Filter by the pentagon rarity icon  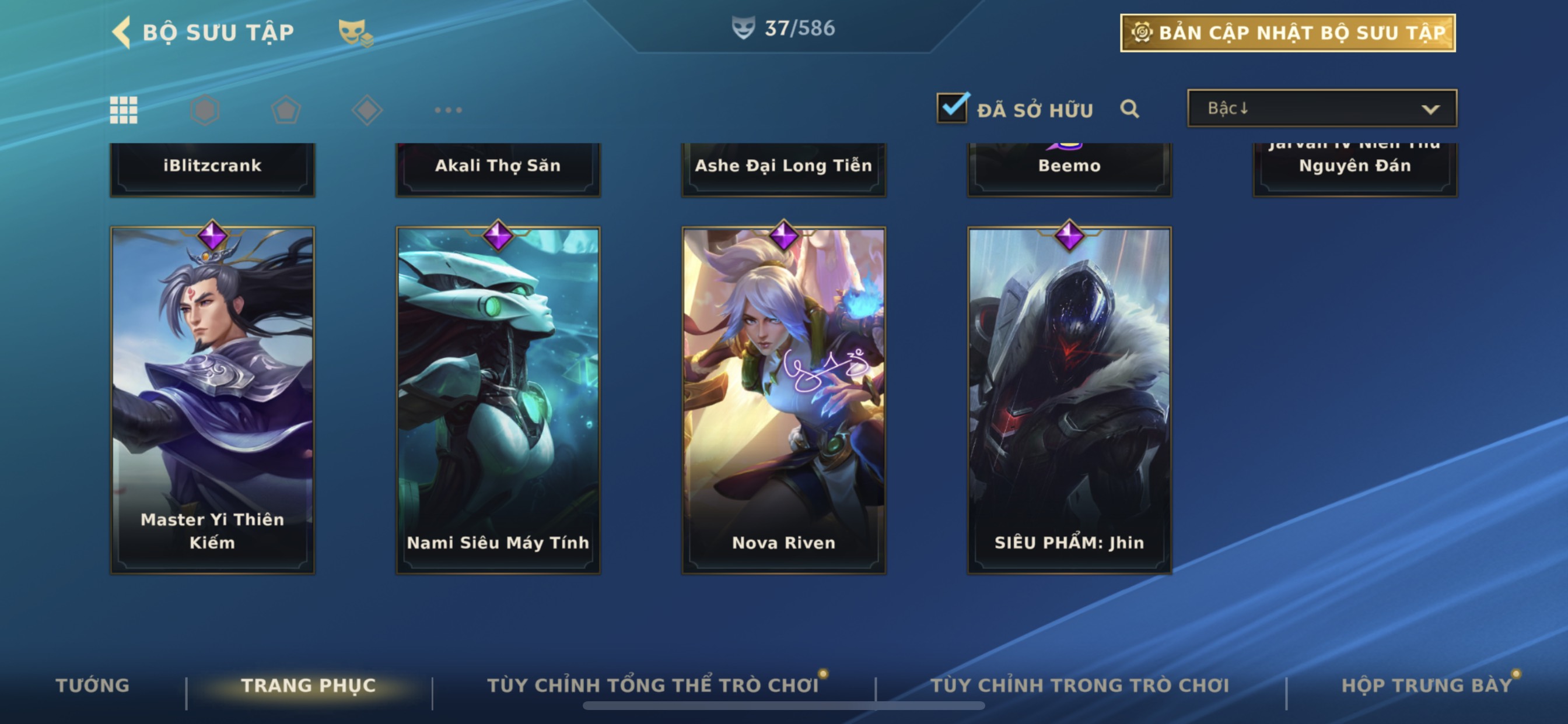tap(285, 110)
